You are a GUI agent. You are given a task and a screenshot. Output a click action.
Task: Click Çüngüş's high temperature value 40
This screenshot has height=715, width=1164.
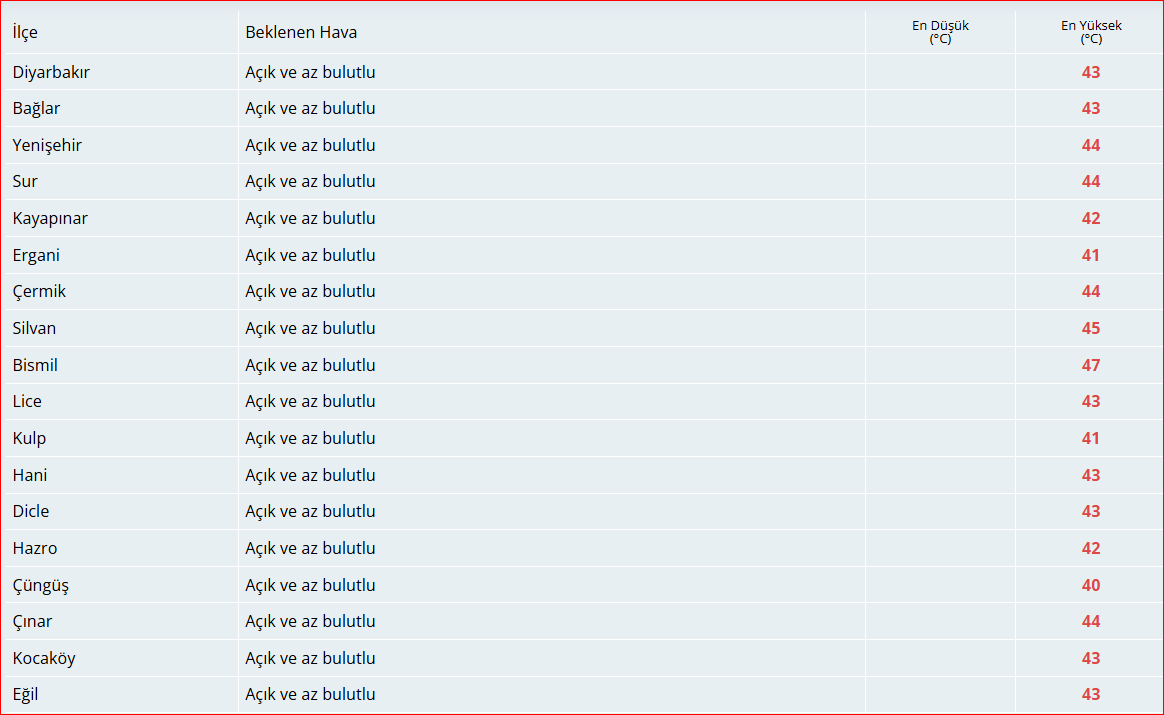click(x=1091, y=585)
